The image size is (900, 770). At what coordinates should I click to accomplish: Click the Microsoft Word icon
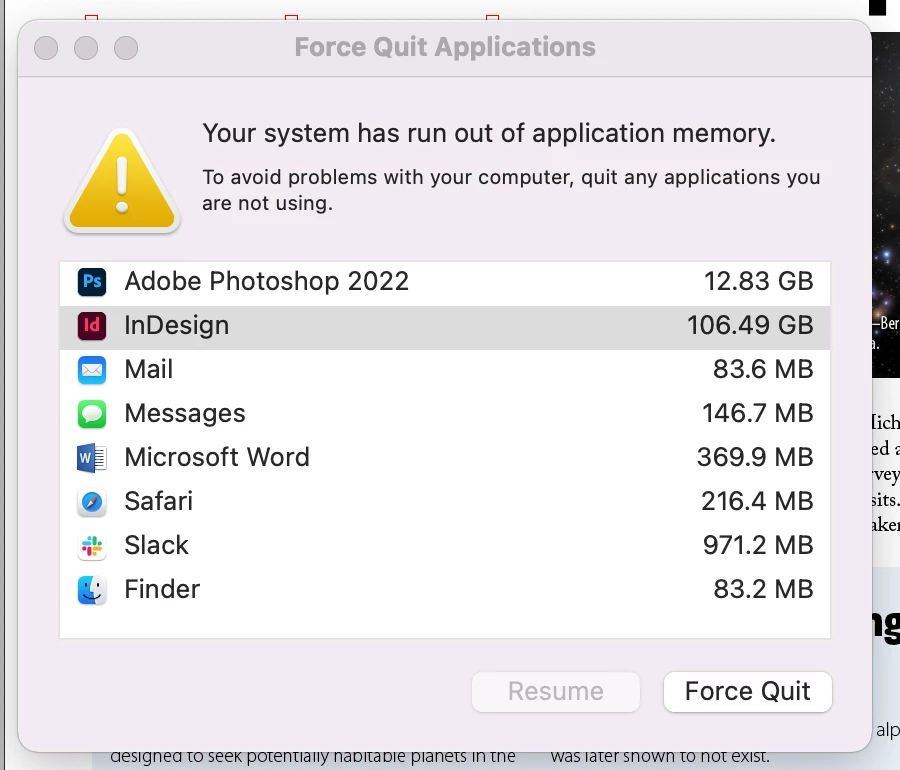click(92, 458)
